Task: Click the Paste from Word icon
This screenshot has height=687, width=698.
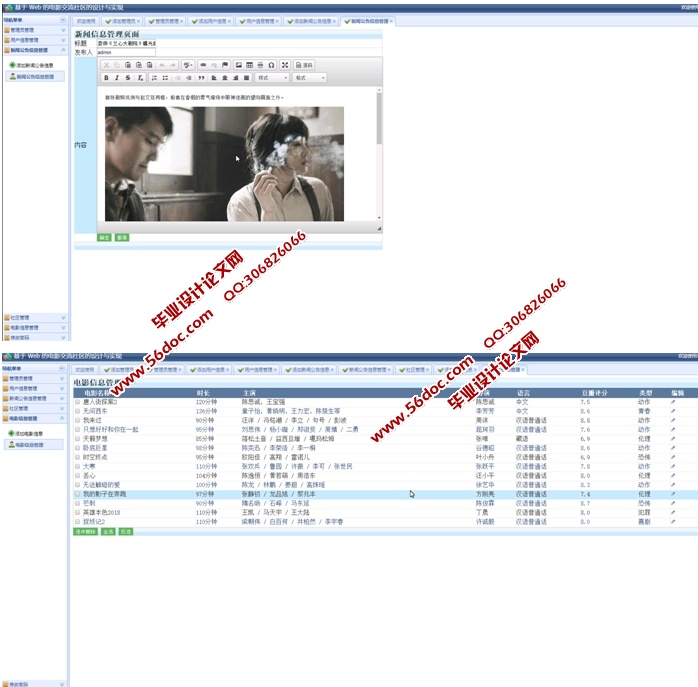Action: pos(150,65)
